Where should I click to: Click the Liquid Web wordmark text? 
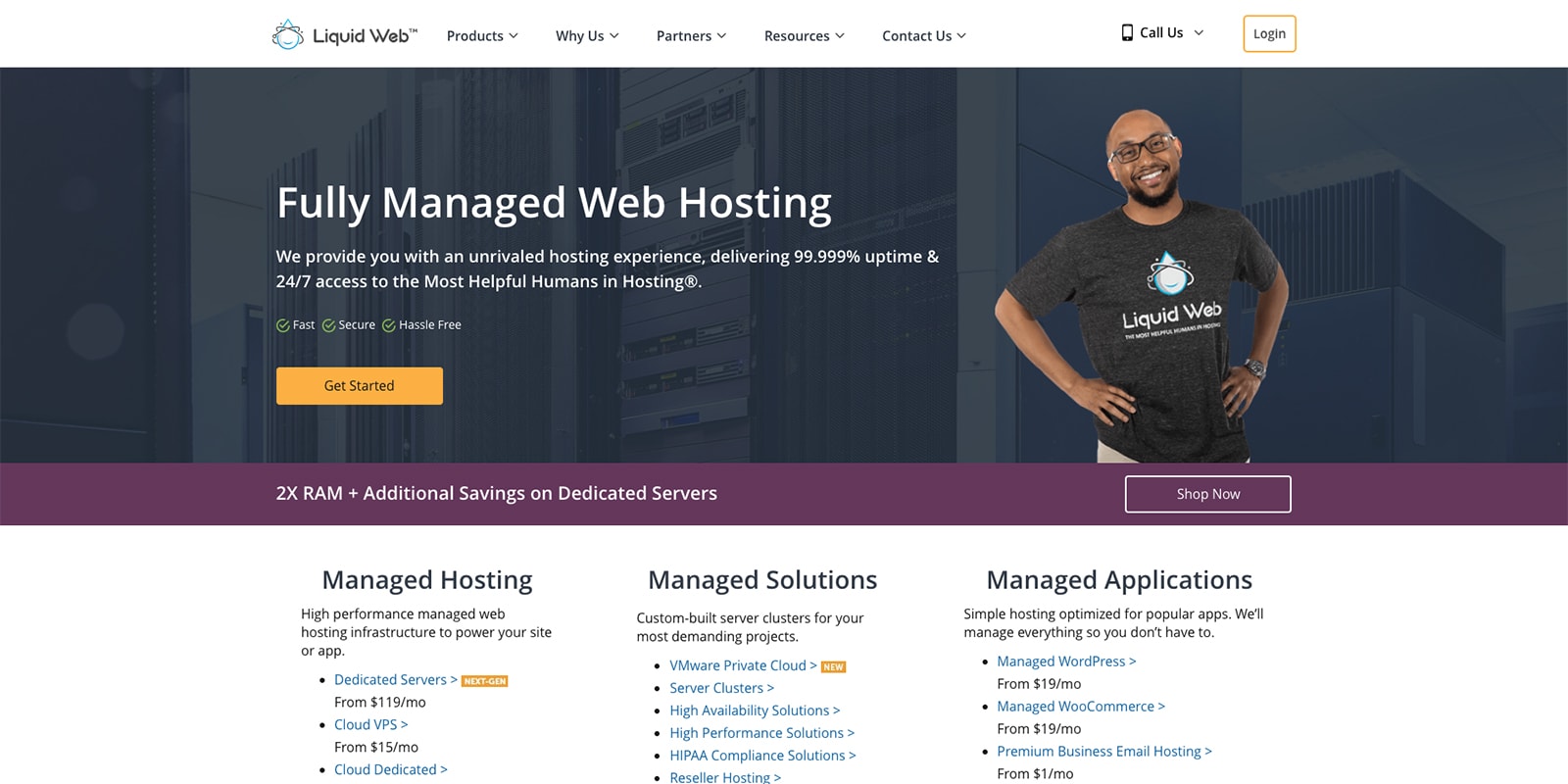point(365,36)
